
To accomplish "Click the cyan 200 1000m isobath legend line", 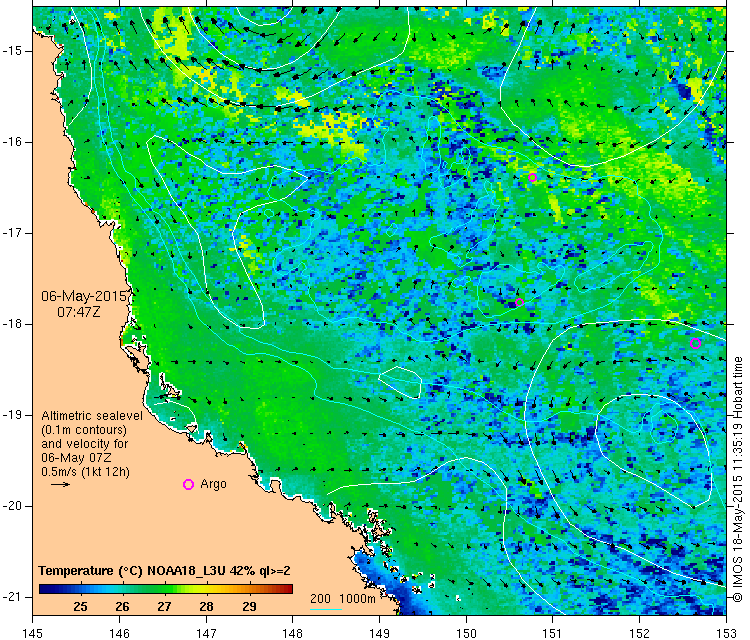I will click(x=326, y=609).
